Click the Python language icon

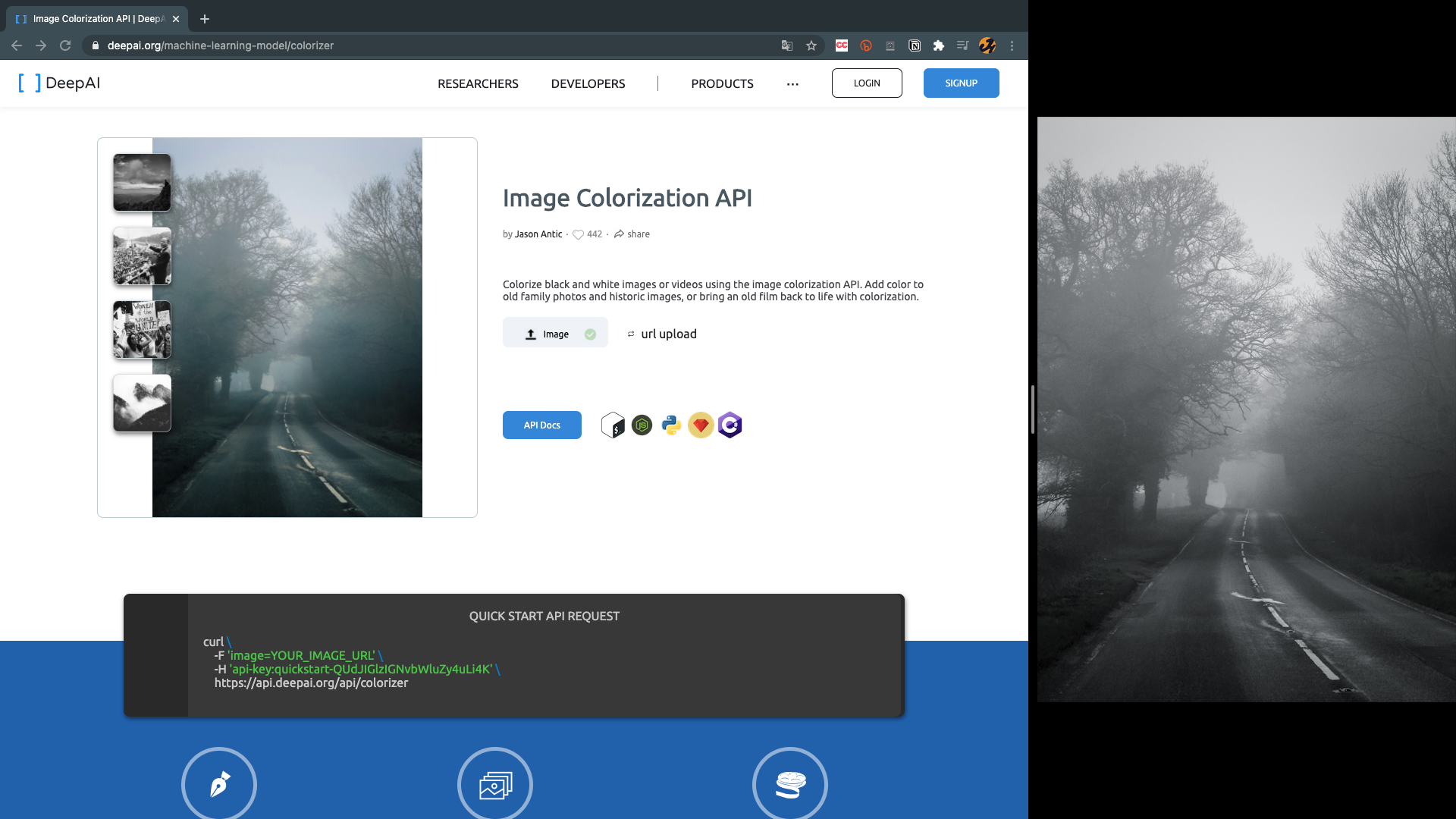[x=671, y=425]
